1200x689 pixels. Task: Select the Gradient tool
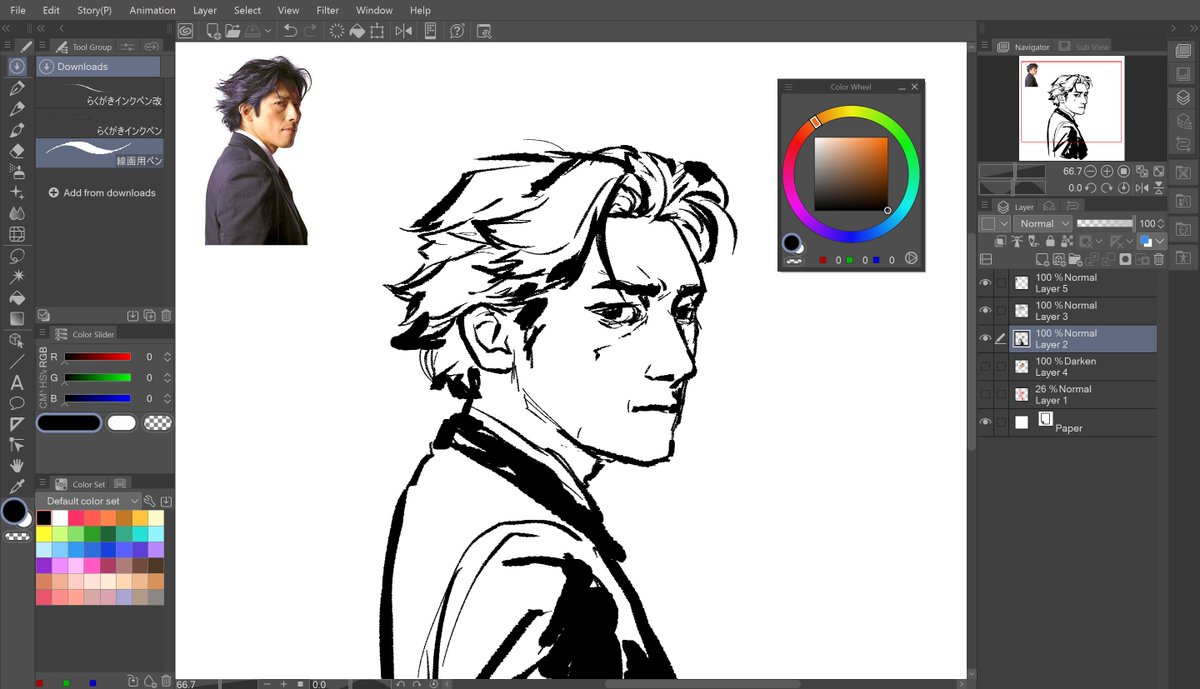pyautogui.click(x=17, y=319)
